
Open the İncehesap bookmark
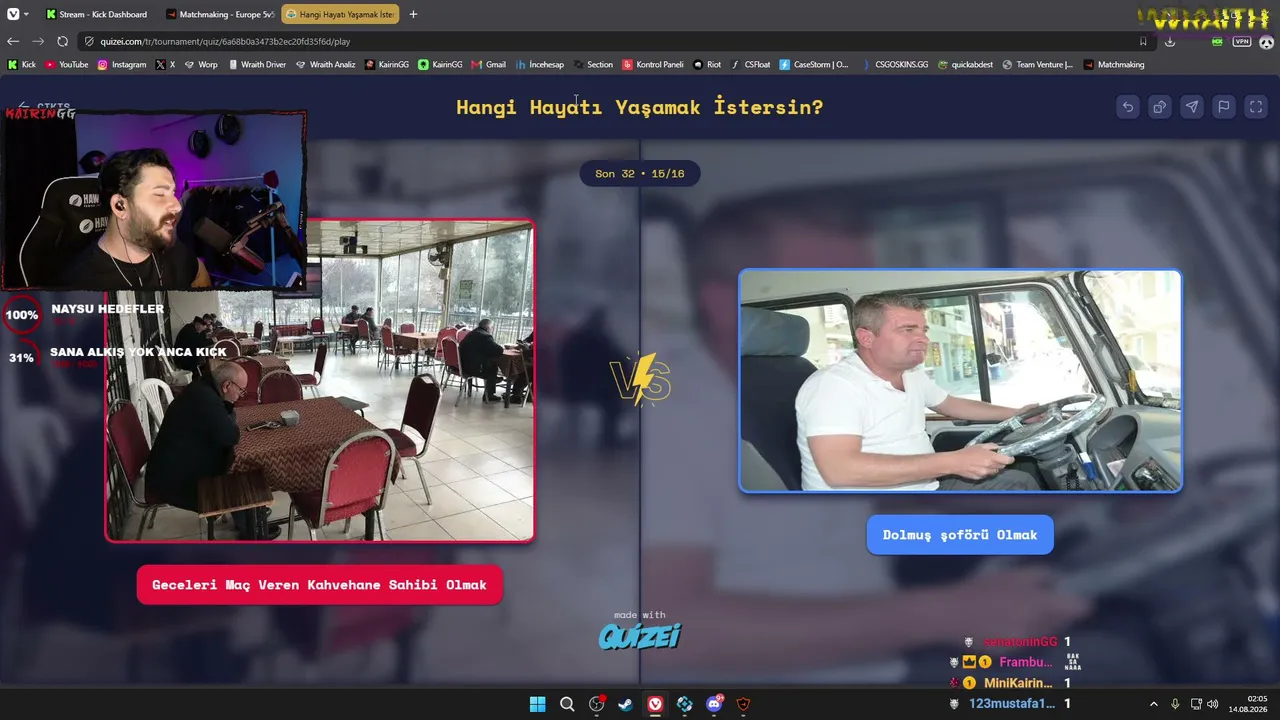pyautogui.click(x=540, y=65)
